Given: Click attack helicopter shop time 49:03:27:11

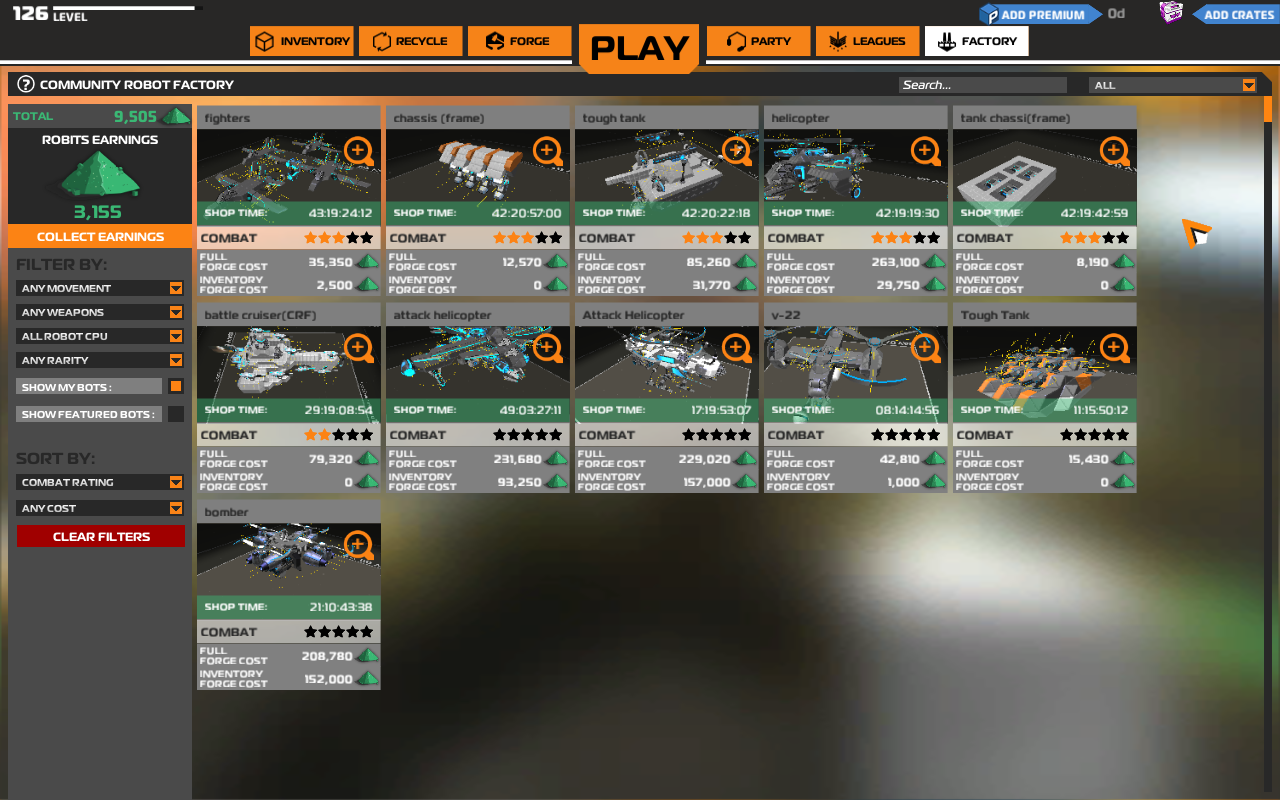Looking at the screenshot, I should click(528, 410).
